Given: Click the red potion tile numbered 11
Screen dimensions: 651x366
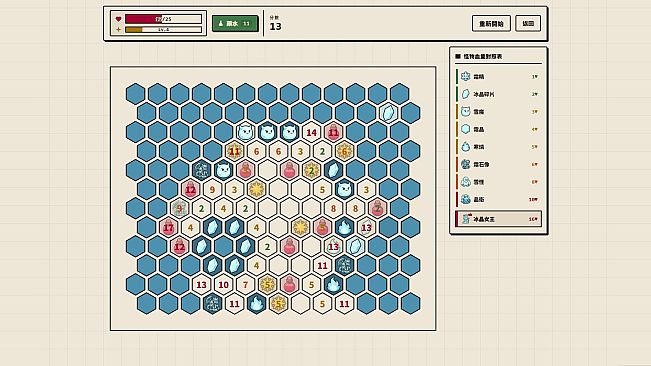Looking at the screenshot, I should 333,132.
